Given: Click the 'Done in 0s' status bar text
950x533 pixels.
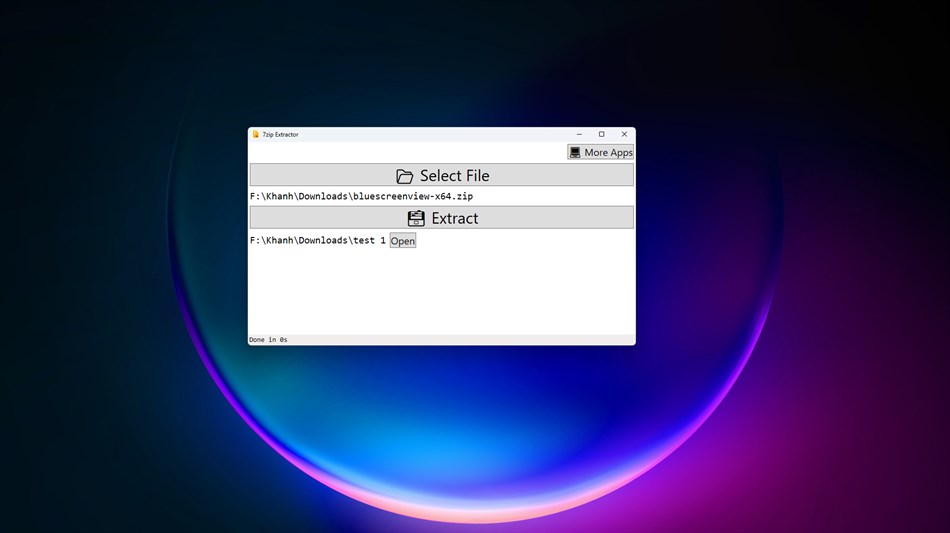Looking at the screenshot, I should [x=268, y=340].
